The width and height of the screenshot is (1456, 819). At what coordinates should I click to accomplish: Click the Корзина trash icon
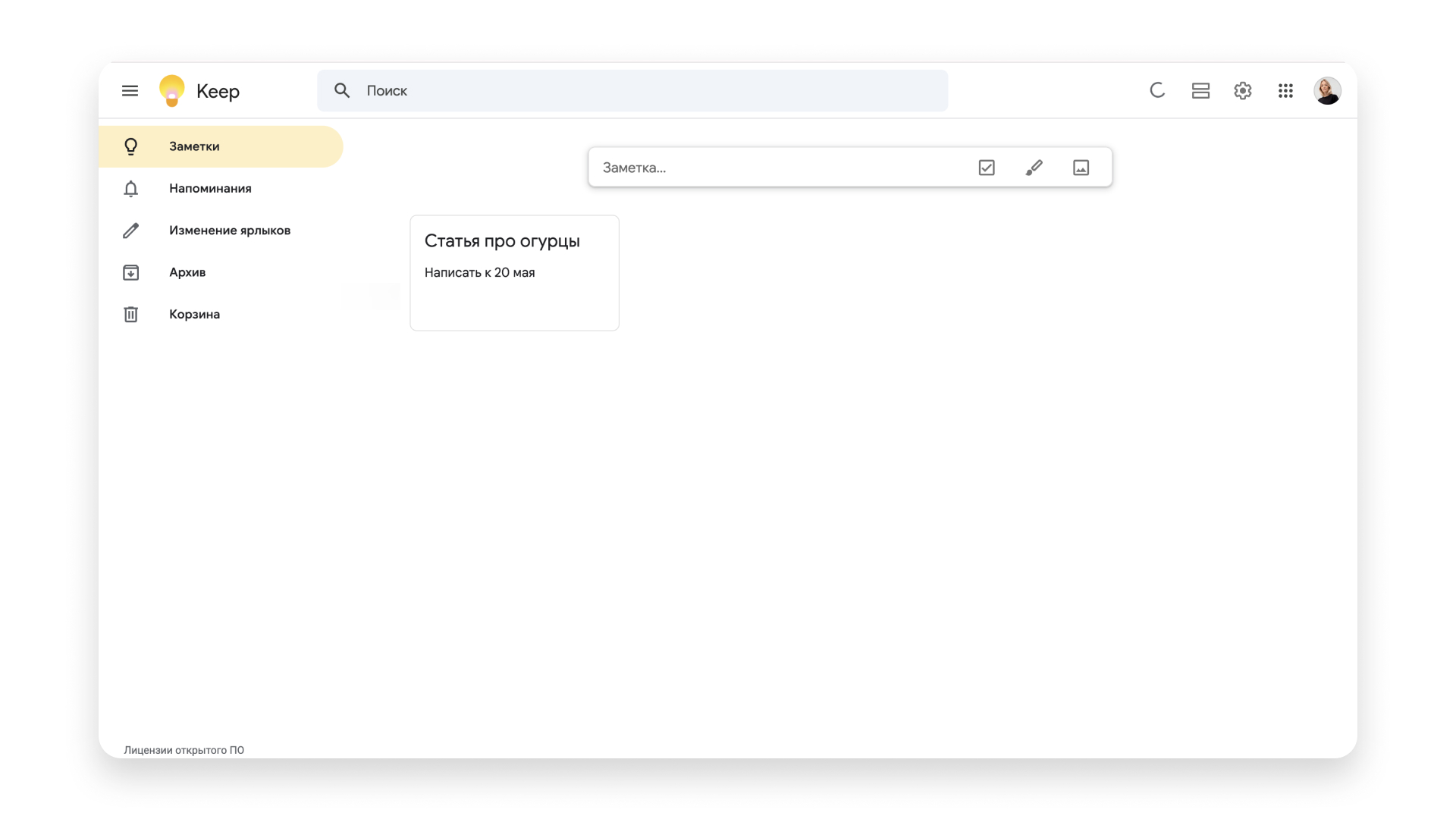tap(130, 314)
